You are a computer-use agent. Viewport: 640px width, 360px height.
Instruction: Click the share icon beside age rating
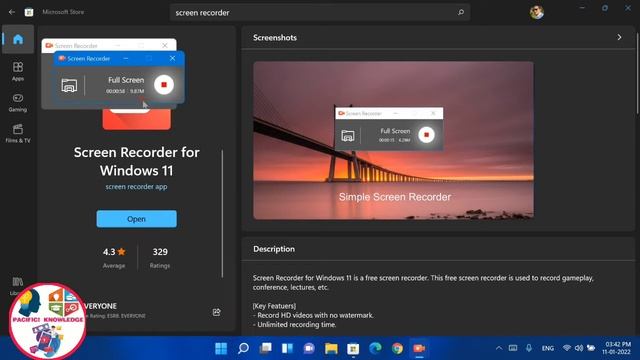coord(216,312)
